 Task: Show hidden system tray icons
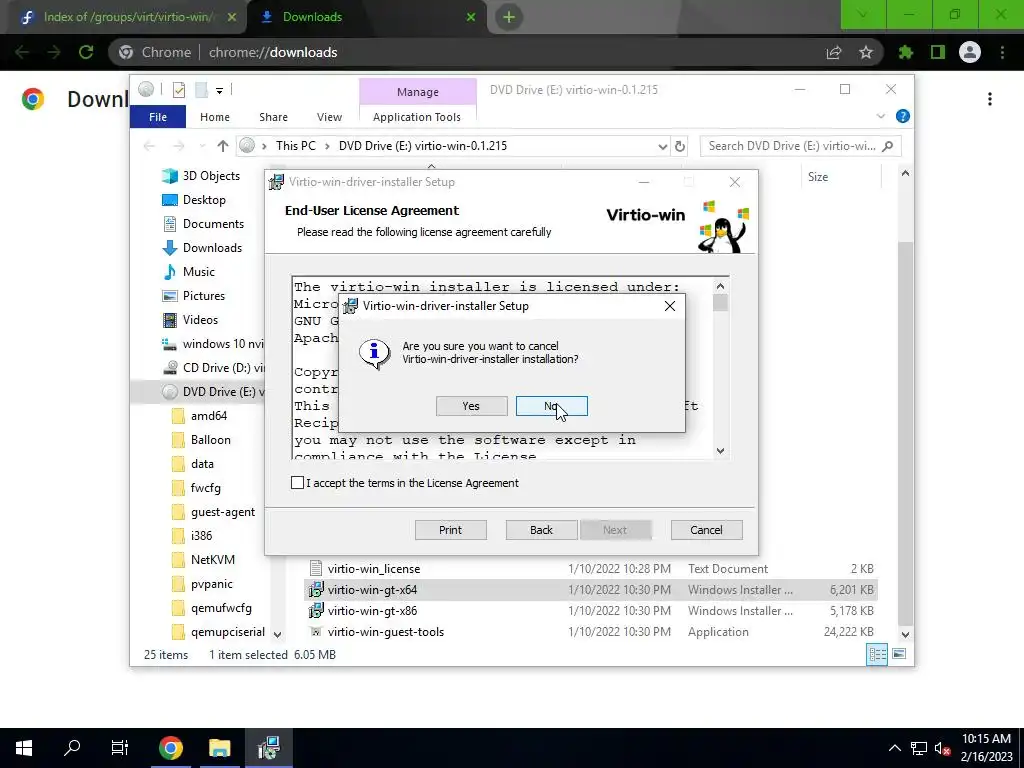pyautogui.click(x=895, y=748)
